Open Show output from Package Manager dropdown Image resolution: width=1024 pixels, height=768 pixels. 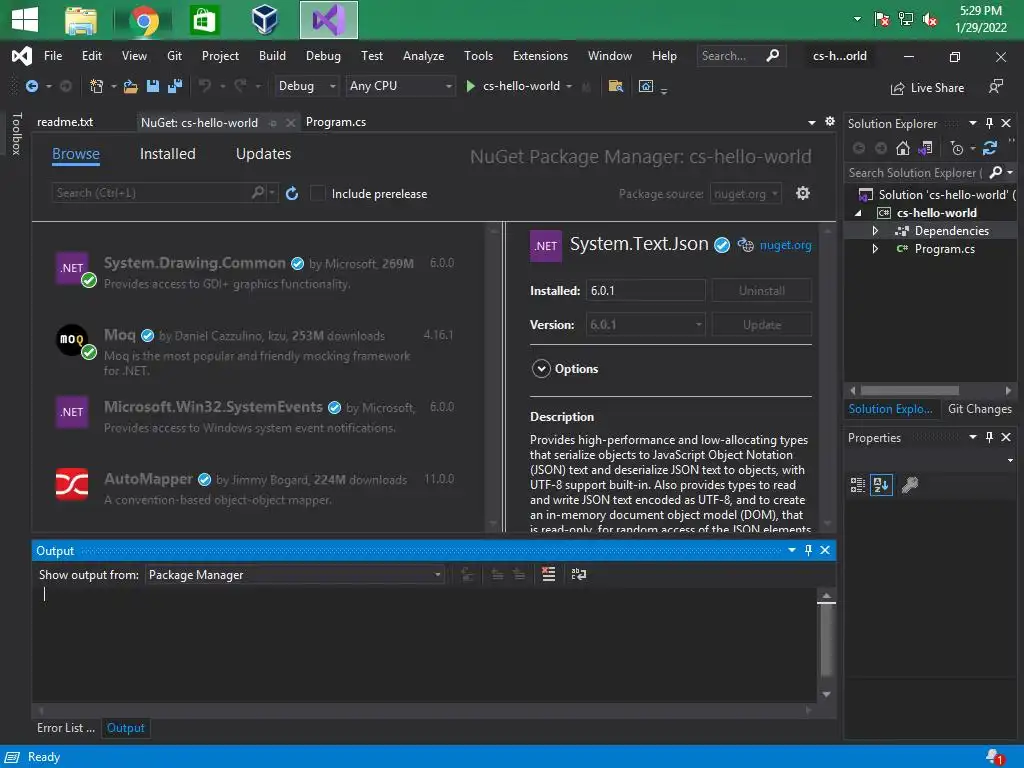tap(295, 575)
